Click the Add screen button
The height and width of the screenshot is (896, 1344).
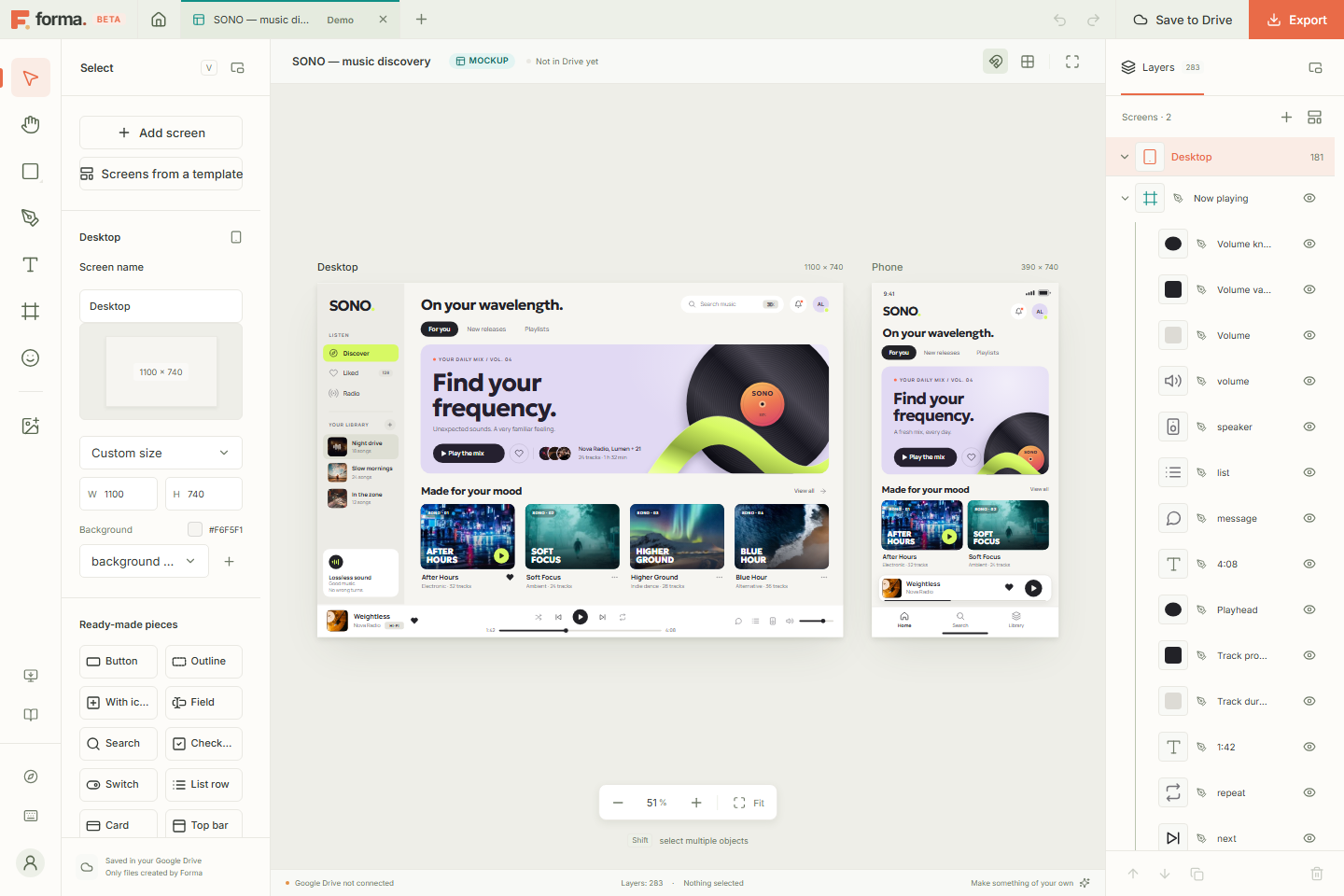click(x=161, y=133)
